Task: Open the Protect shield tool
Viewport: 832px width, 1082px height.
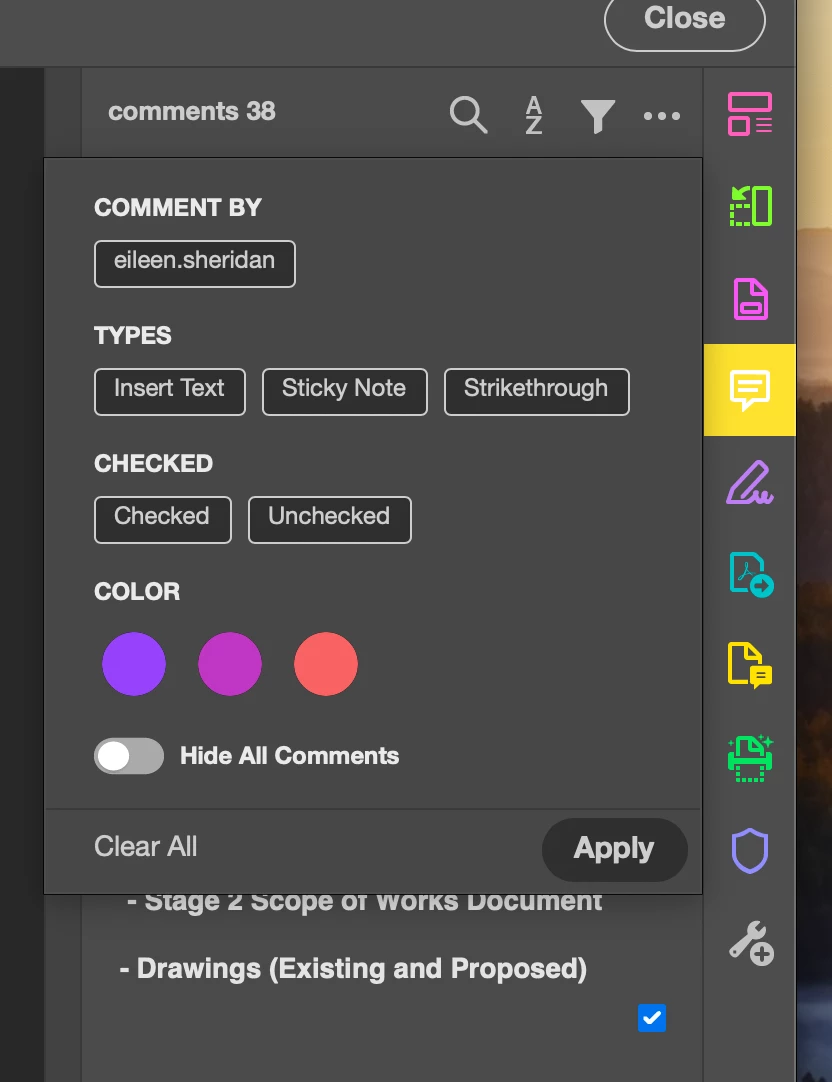Action: [749, 852]
